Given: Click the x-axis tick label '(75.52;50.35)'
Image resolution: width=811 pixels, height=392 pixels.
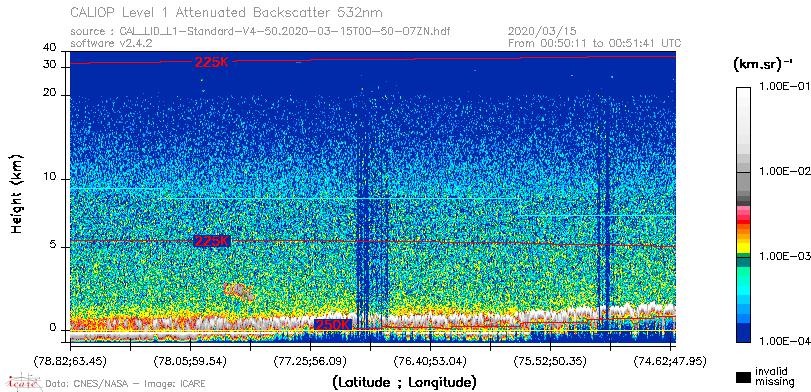Looking at the screenshot, I should pyautogui.click(x=550, y=361).
